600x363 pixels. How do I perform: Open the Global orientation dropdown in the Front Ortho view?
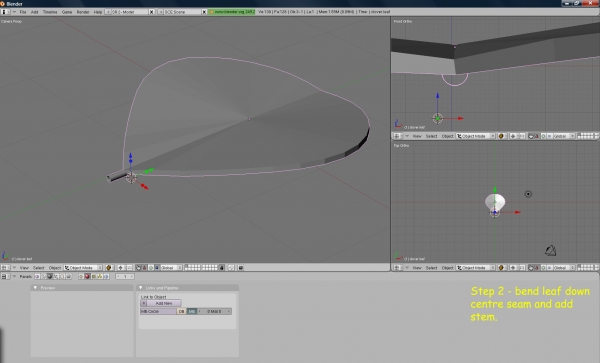(564, 136)
